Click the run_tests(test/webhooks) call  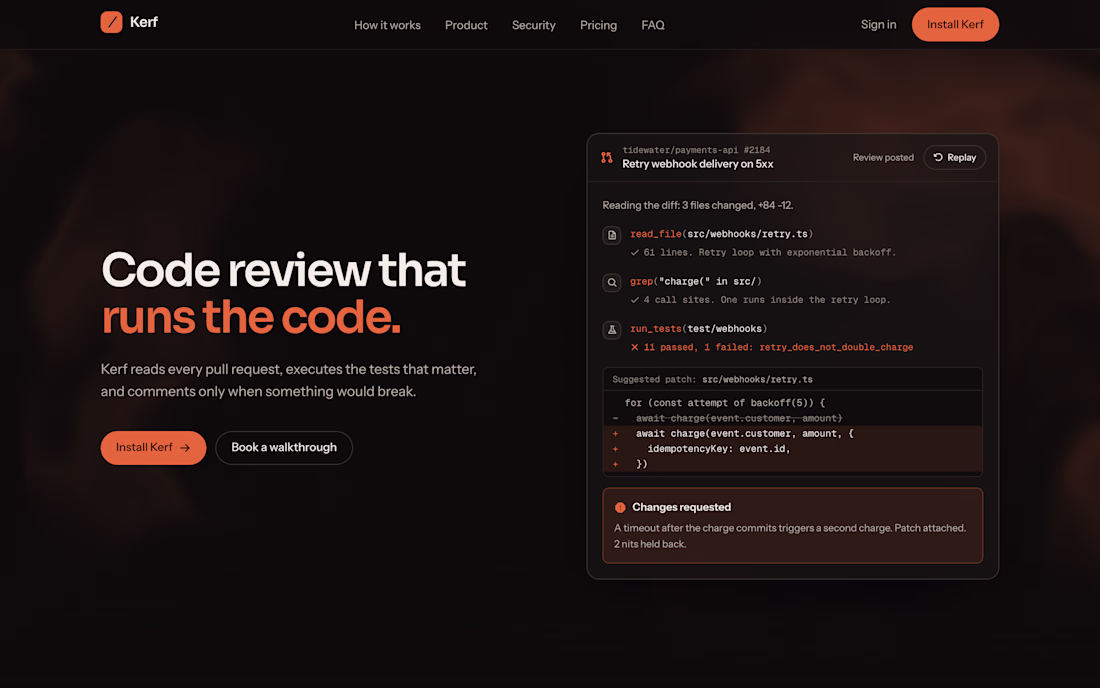coord(698,329)
